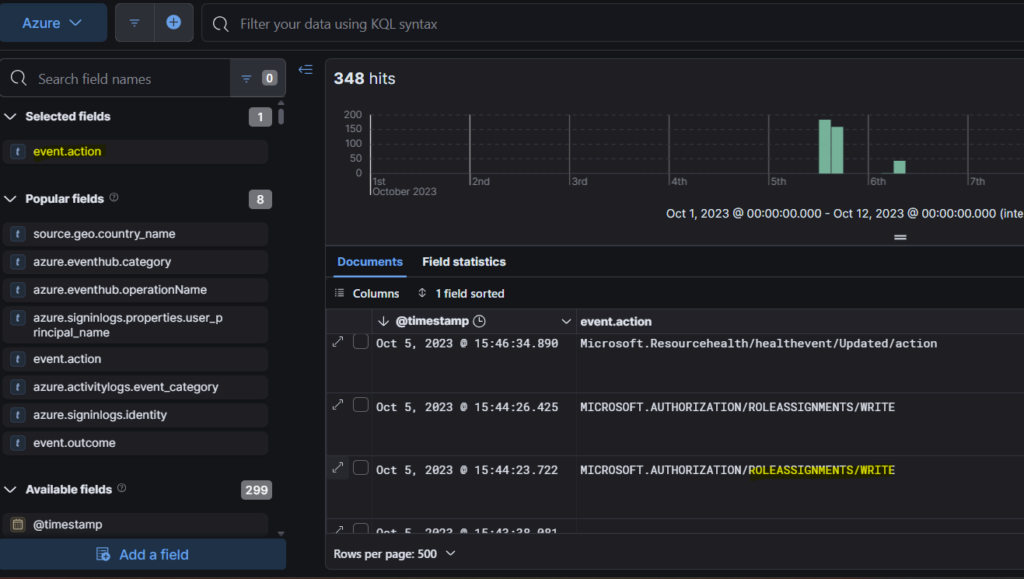The height and width of the screenshot is (579, 1024).
Task: Expand the 15:44:26.425 document details
Action: click(338, 405)
